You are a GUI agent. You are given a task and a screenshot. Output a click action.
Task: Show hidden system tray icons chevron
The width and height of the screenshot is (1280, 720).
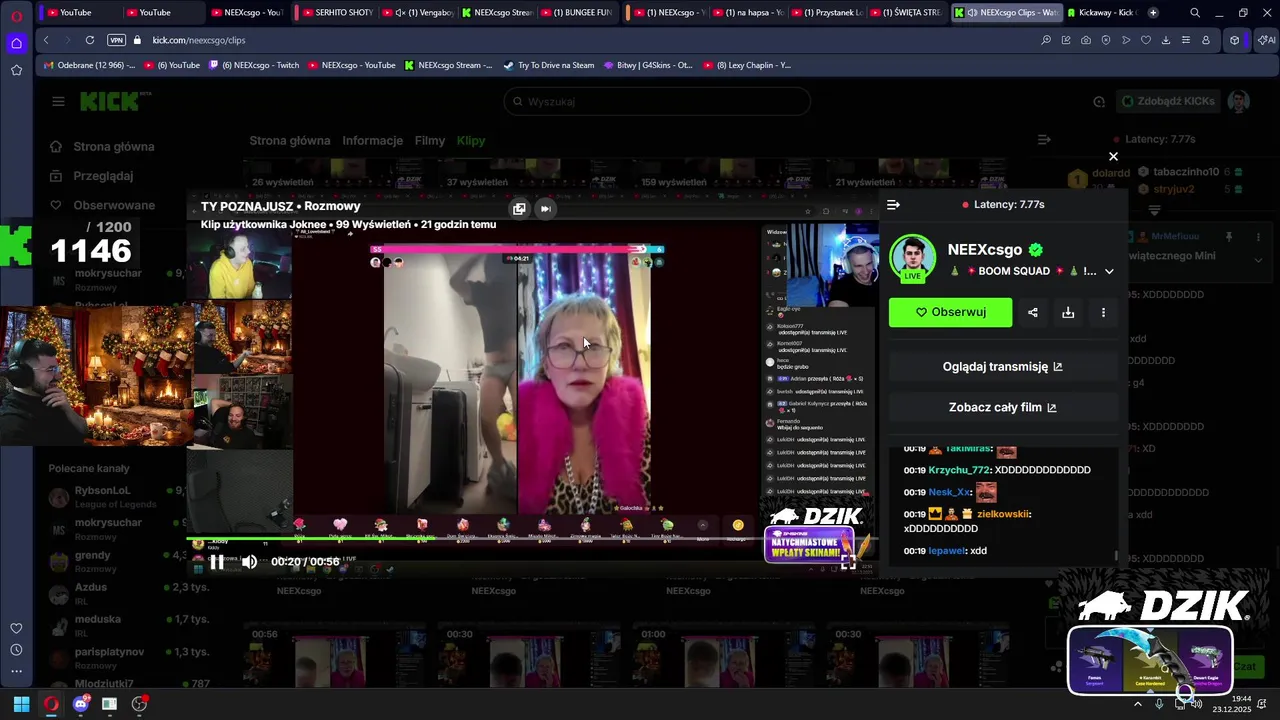click(1137, 704)
